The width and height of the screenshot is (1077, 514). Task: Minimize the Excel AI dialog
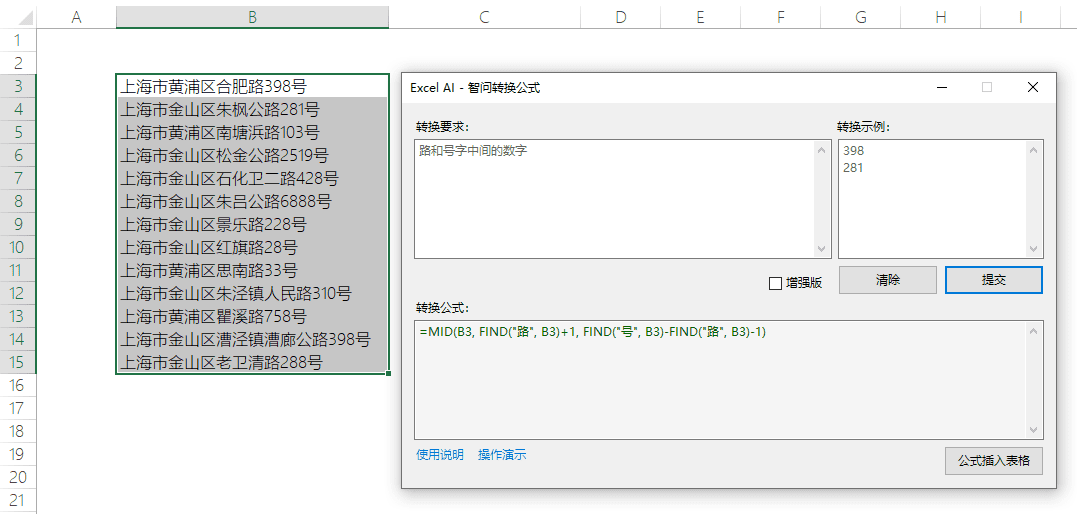point(942,87)
